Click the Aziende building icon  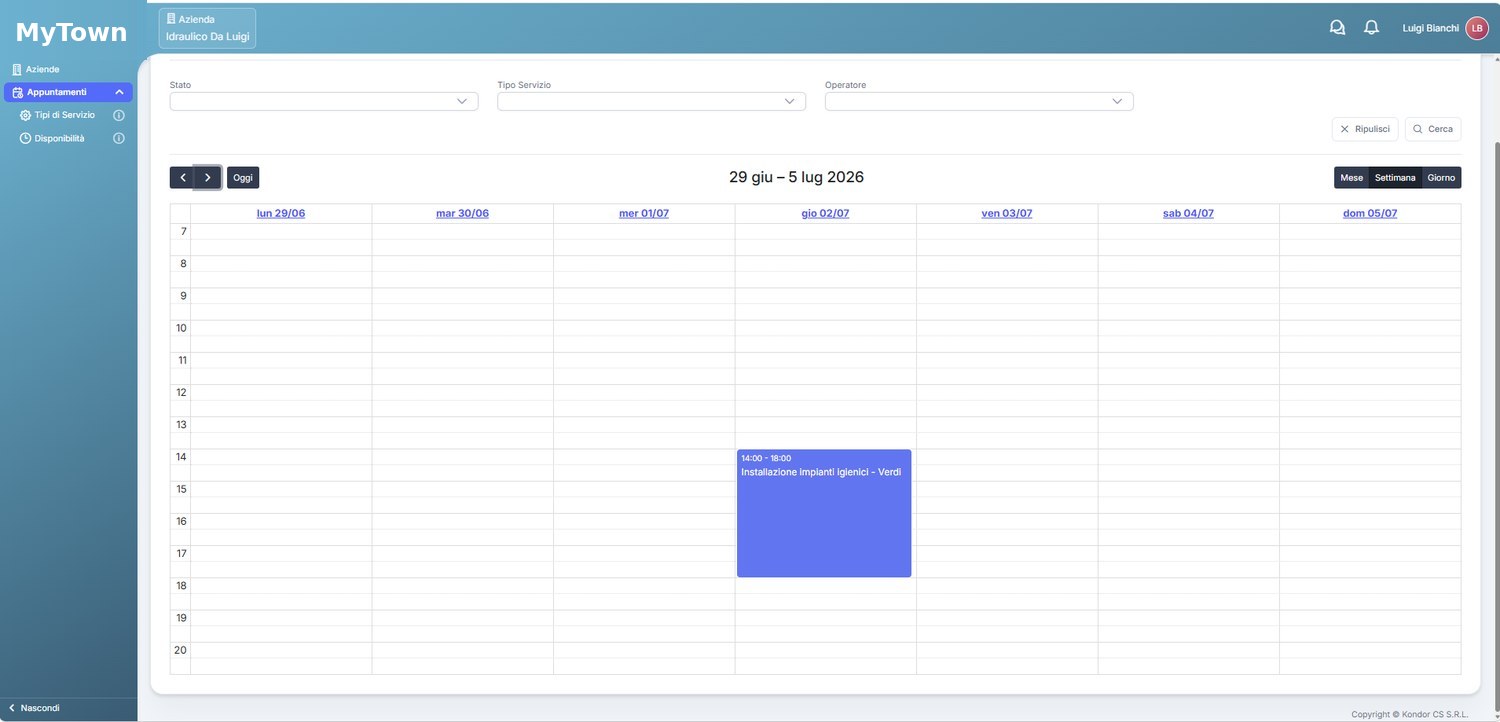point(16,70)
